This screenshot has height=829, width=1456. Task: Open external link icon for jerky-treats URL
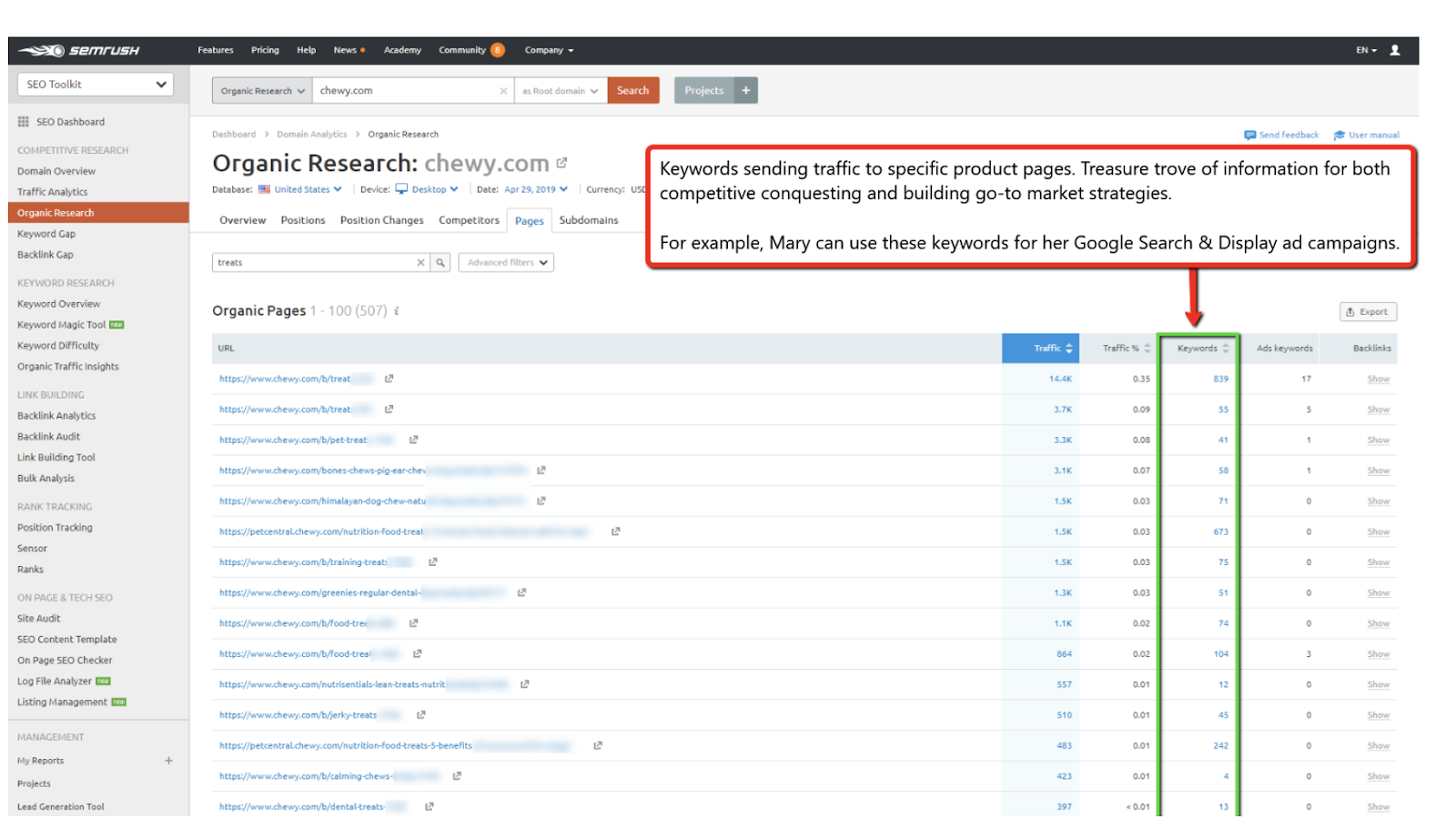click(x=420, y=715)
